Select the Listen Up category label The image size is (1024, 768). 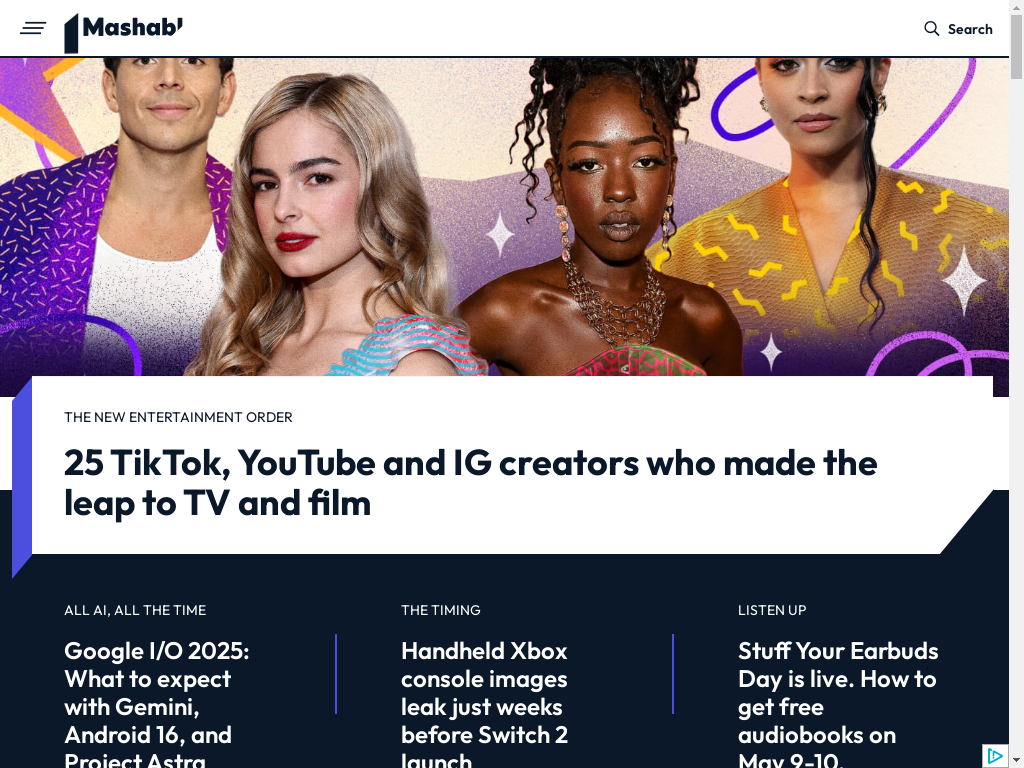tap(772, 611)
